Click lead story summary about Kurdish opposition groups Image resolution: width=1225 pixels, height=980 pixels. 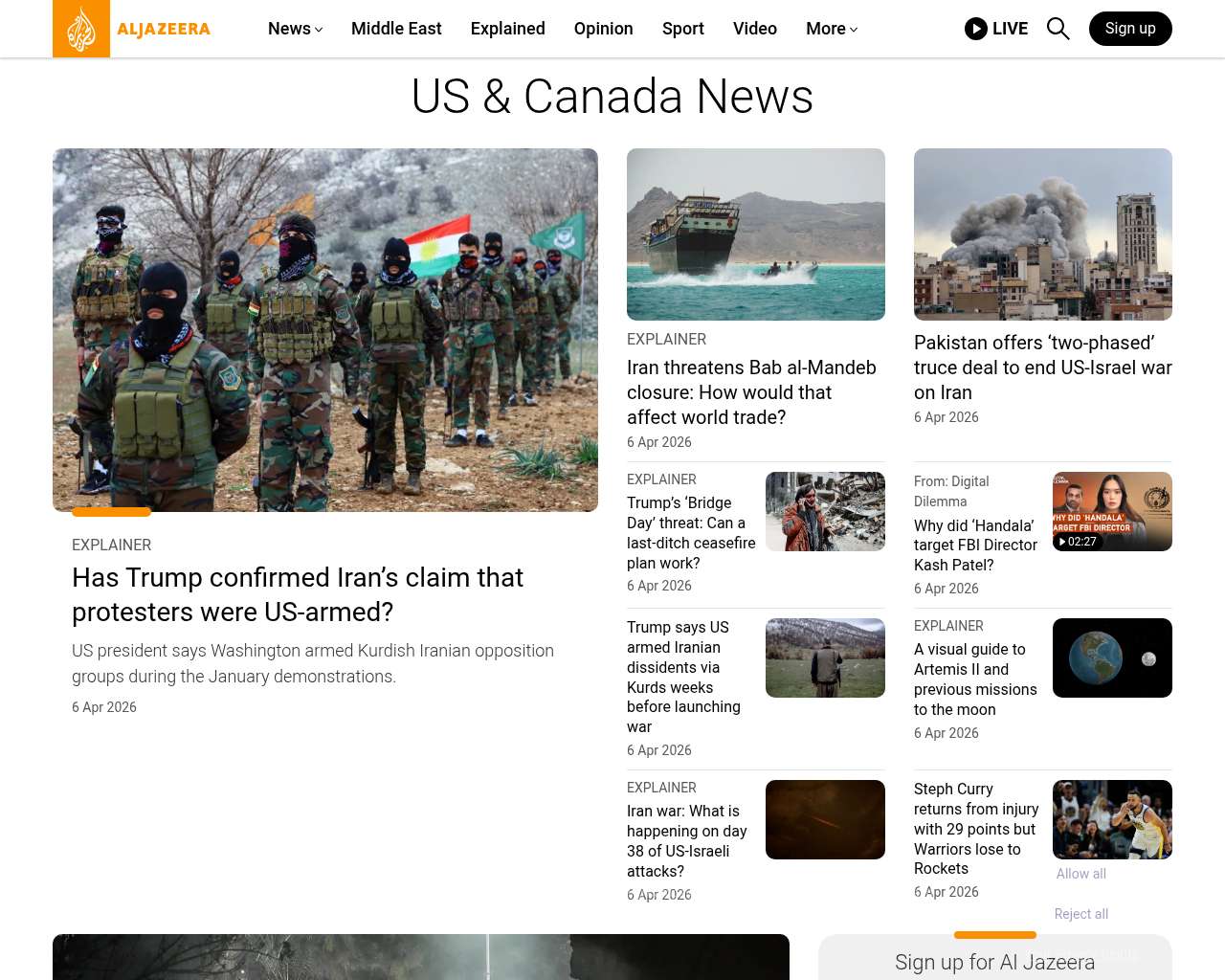(x=313, y=663)
